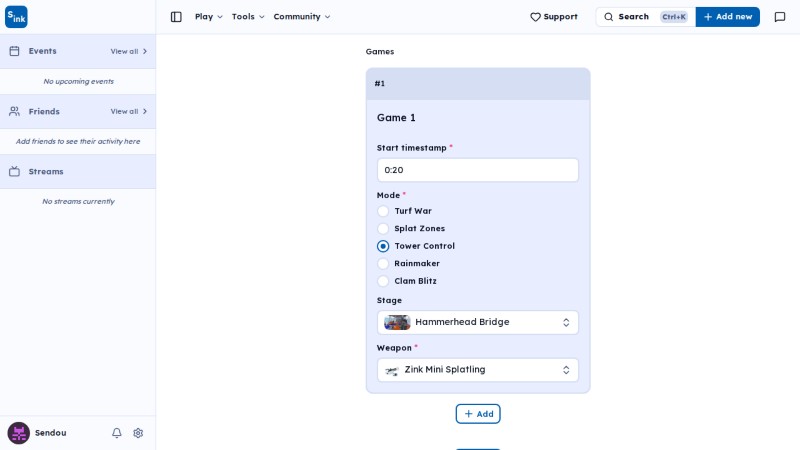Select Turf War mode

(x=383, y=211)
